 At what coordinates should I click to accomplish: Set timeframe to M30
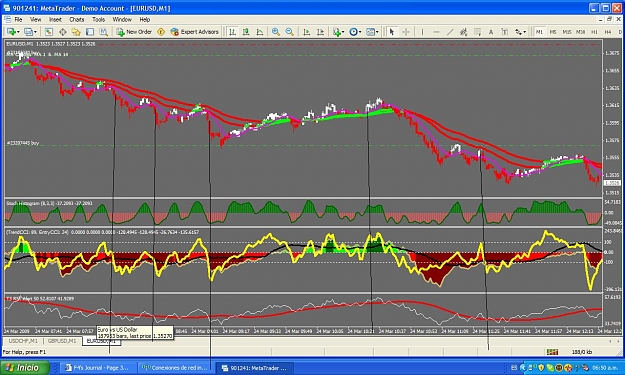580,32
